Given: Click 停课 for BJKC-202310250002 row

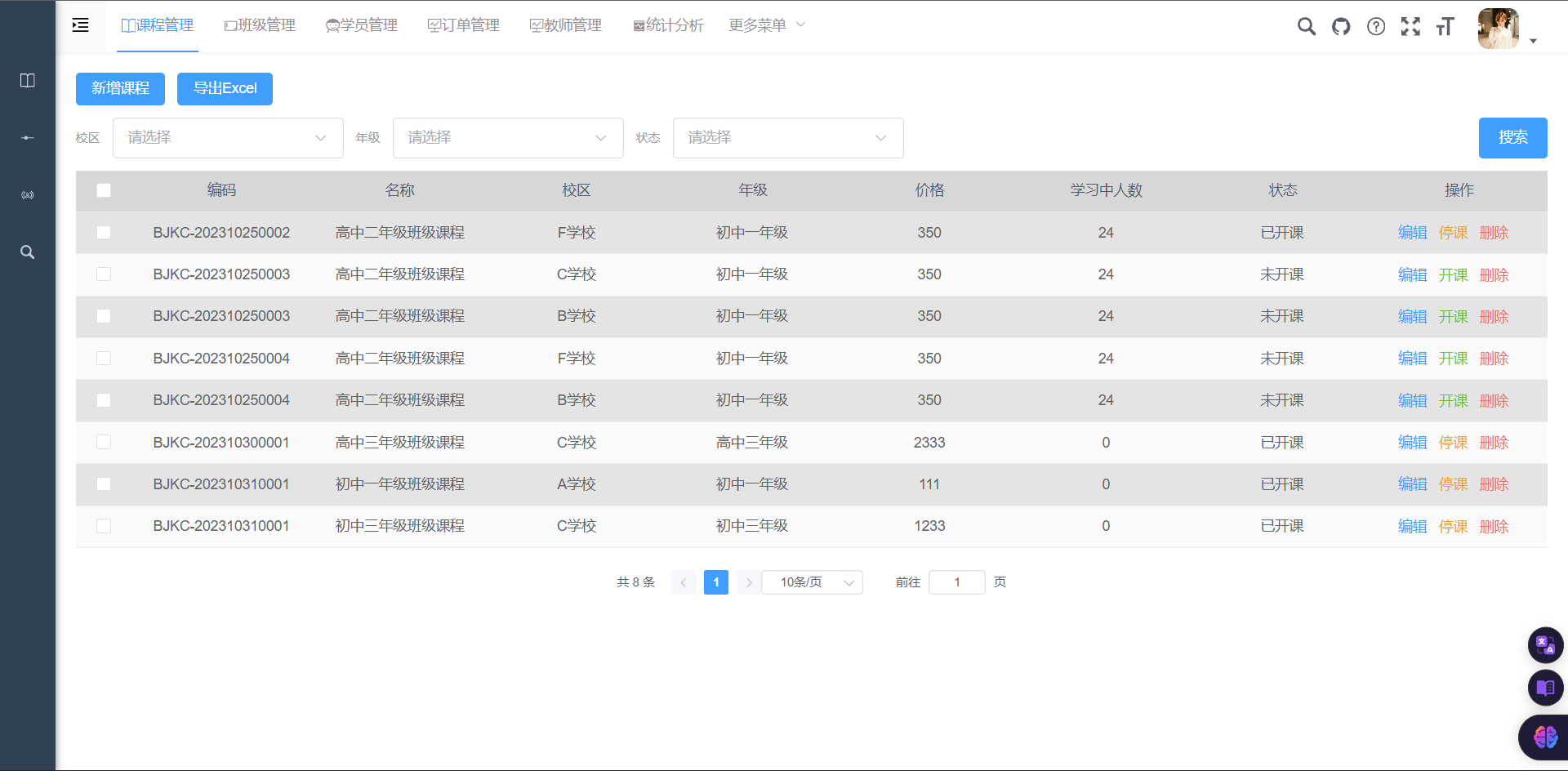Looking at the screenshot, I should (1453, 233).
